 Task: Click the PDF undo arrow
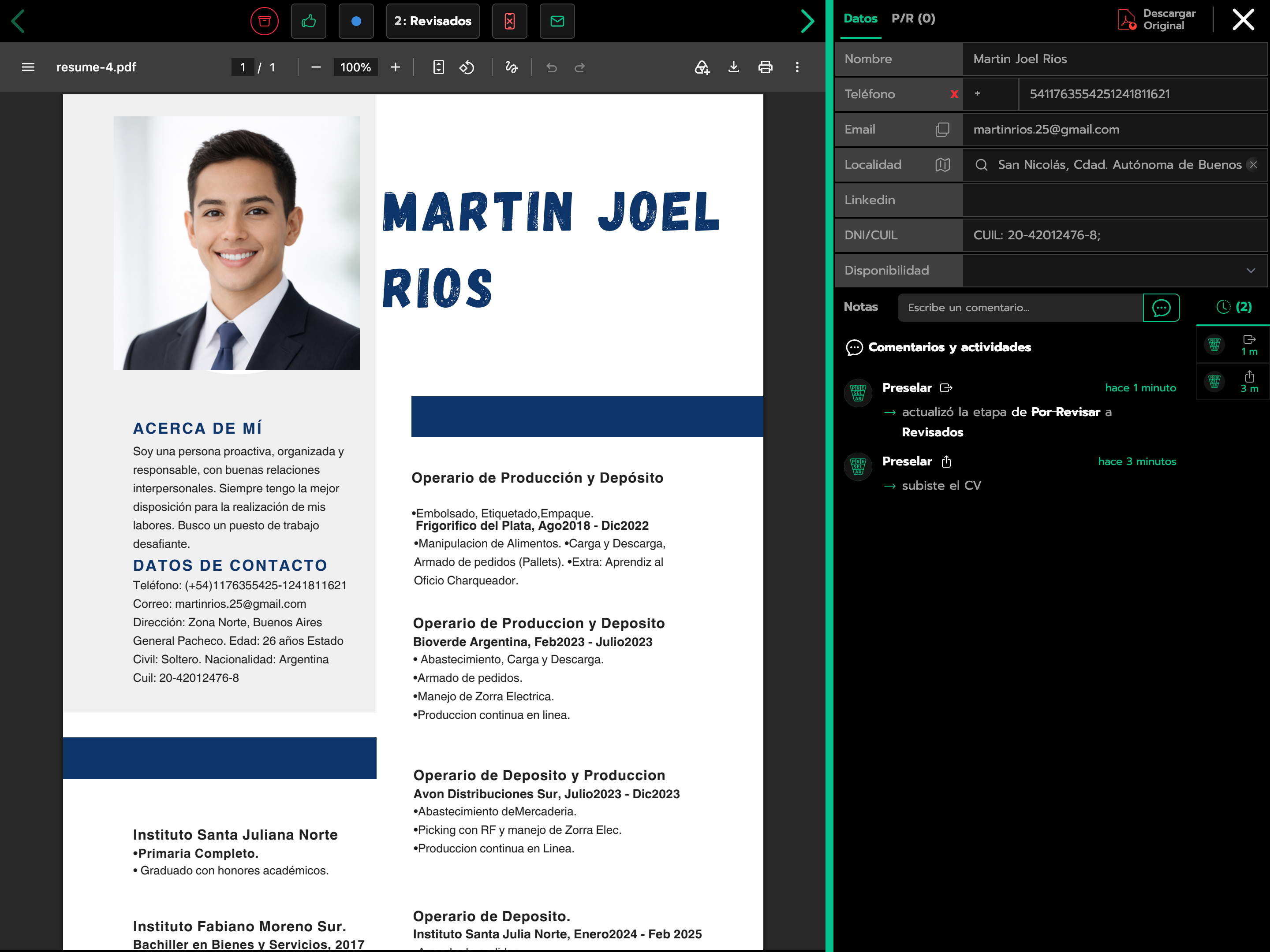552,67
